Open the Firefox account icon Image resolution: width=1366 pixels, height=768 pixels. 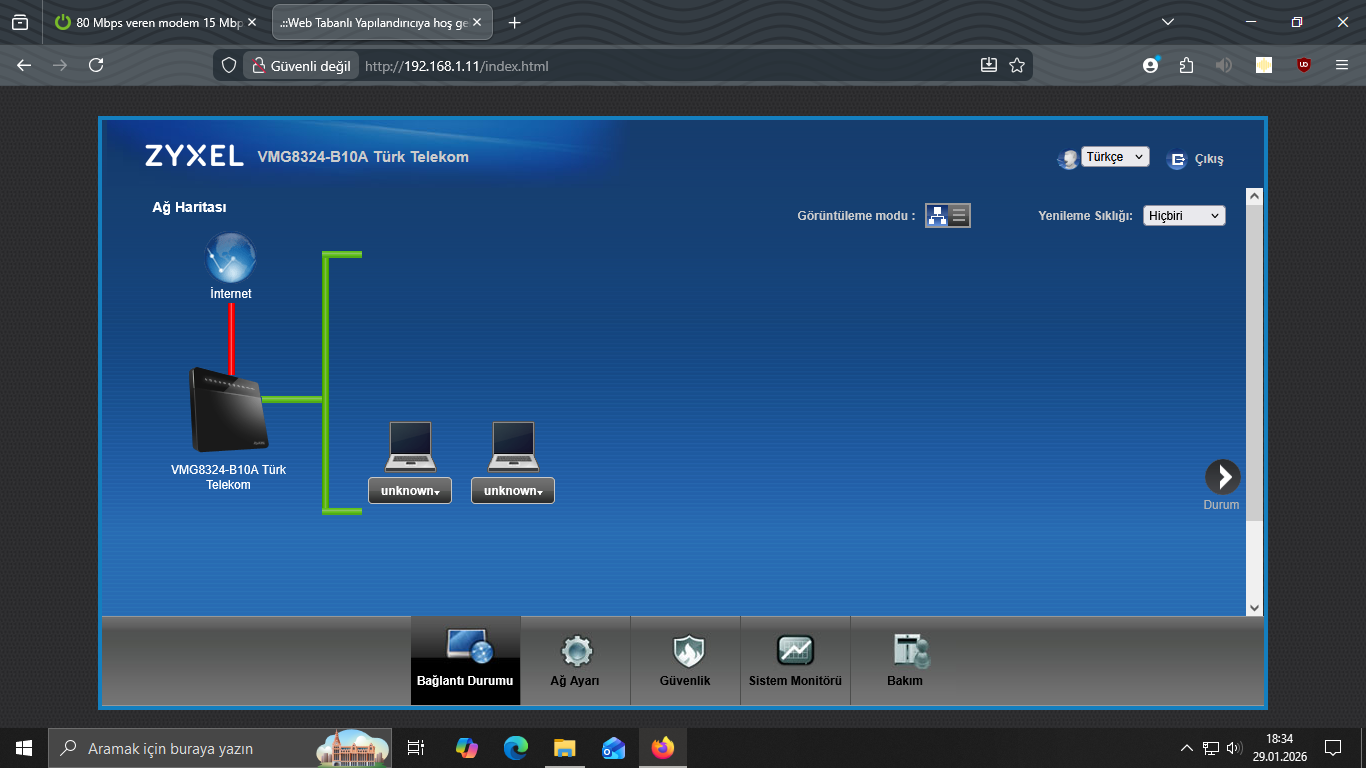pyautogui.click(x=1151, y=65)
